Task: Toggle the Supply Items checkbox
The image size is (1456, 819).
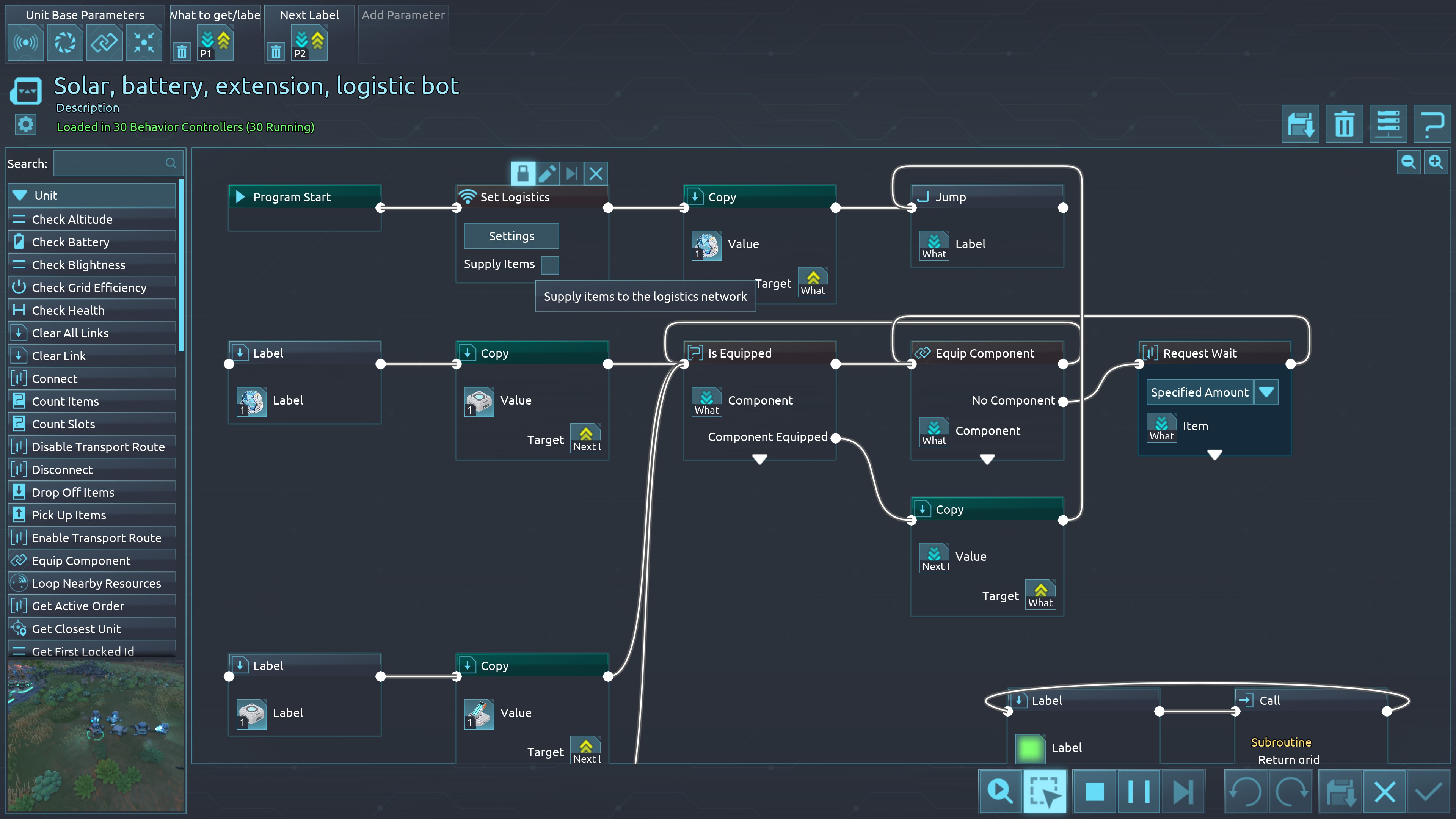Action: click(x=549, y=265)
